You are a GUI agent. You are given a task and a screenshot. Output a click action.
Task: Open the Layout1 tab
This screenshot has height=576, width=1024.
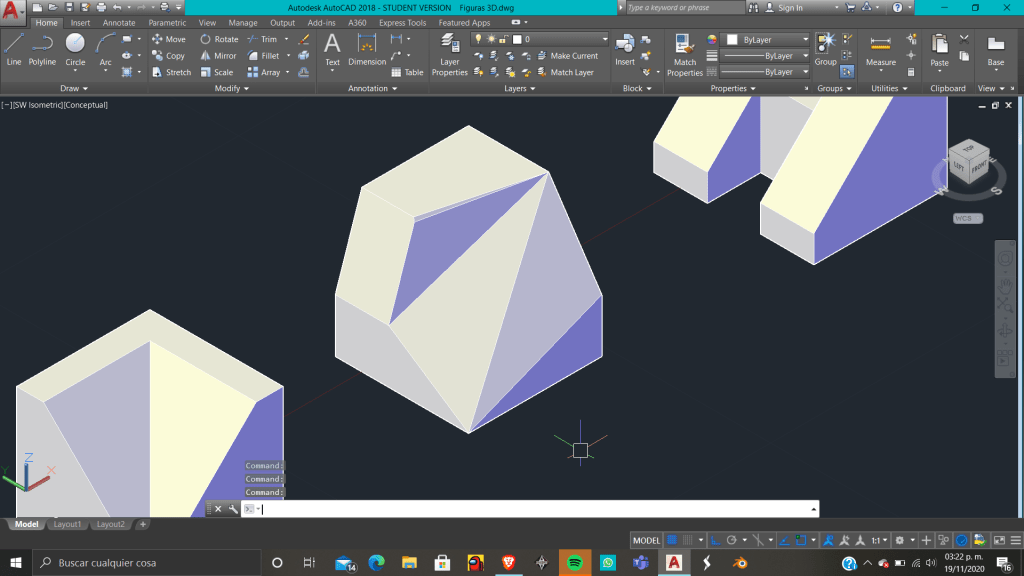67,524
